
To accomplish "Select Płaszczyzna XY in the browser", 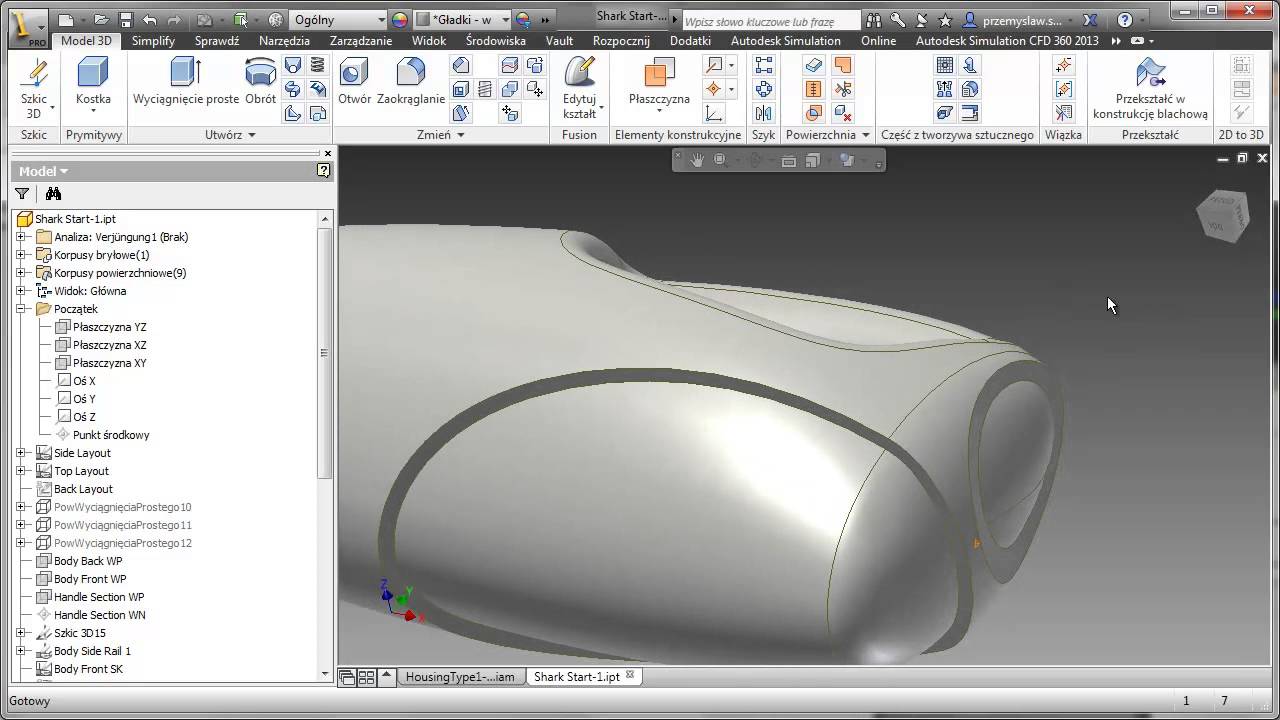I will [109, 363].
